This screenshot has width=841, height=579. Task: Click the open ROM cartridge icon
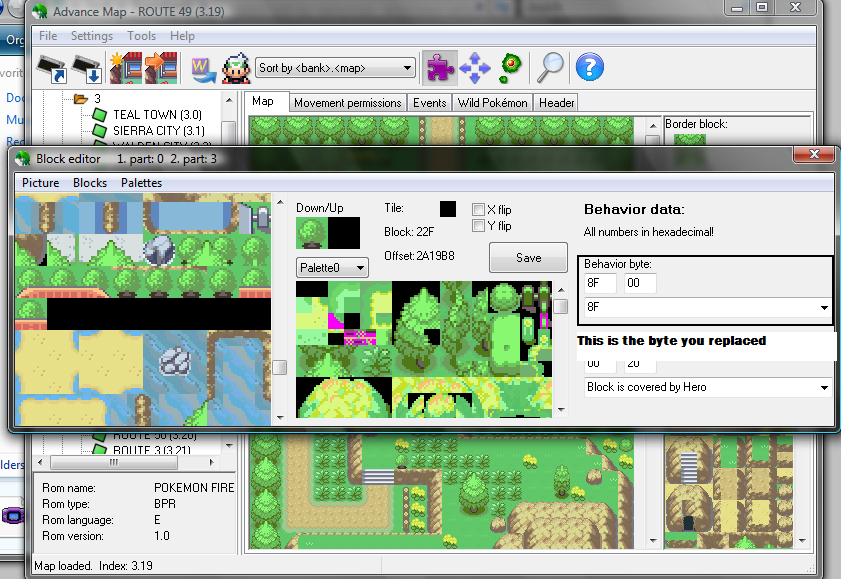51,68
